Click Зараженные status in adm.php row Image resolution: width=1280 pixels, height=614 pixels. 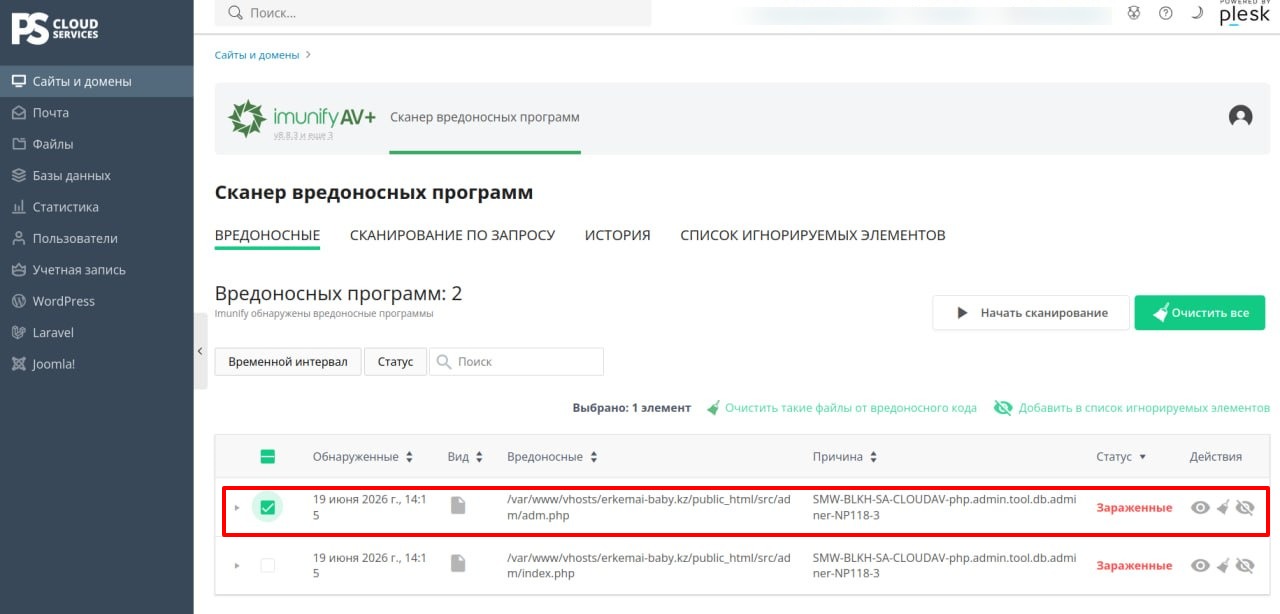coord(1134,507)
